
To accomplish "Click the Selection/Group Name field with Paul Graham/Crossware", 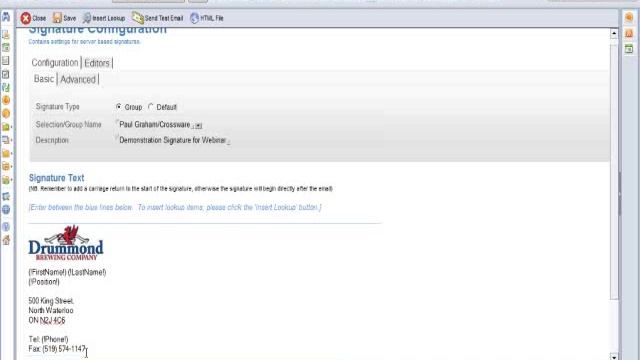I will click(x=155, y=124).
